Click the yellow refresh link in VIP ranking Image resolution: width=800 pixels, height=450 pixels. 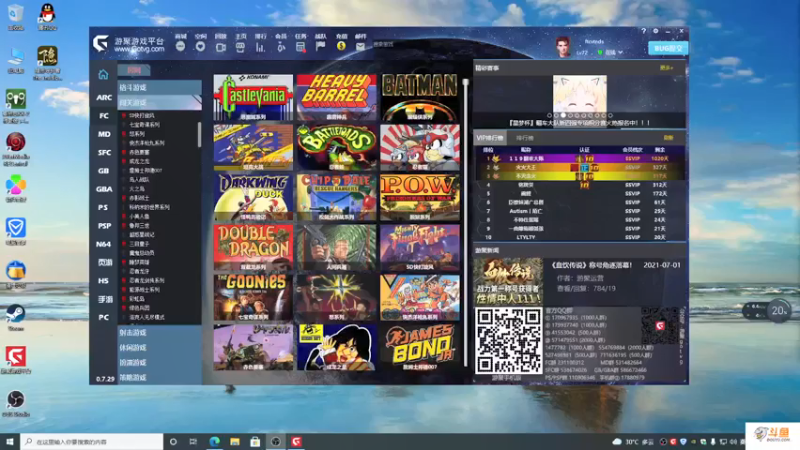tap(668, 138)
